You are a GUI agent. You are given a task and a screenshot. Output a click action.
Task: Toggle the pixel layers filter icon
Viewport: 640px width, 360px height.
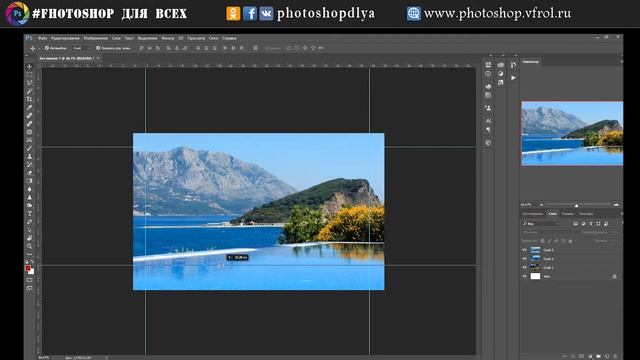pyautogui.click(x=575, y=224)
